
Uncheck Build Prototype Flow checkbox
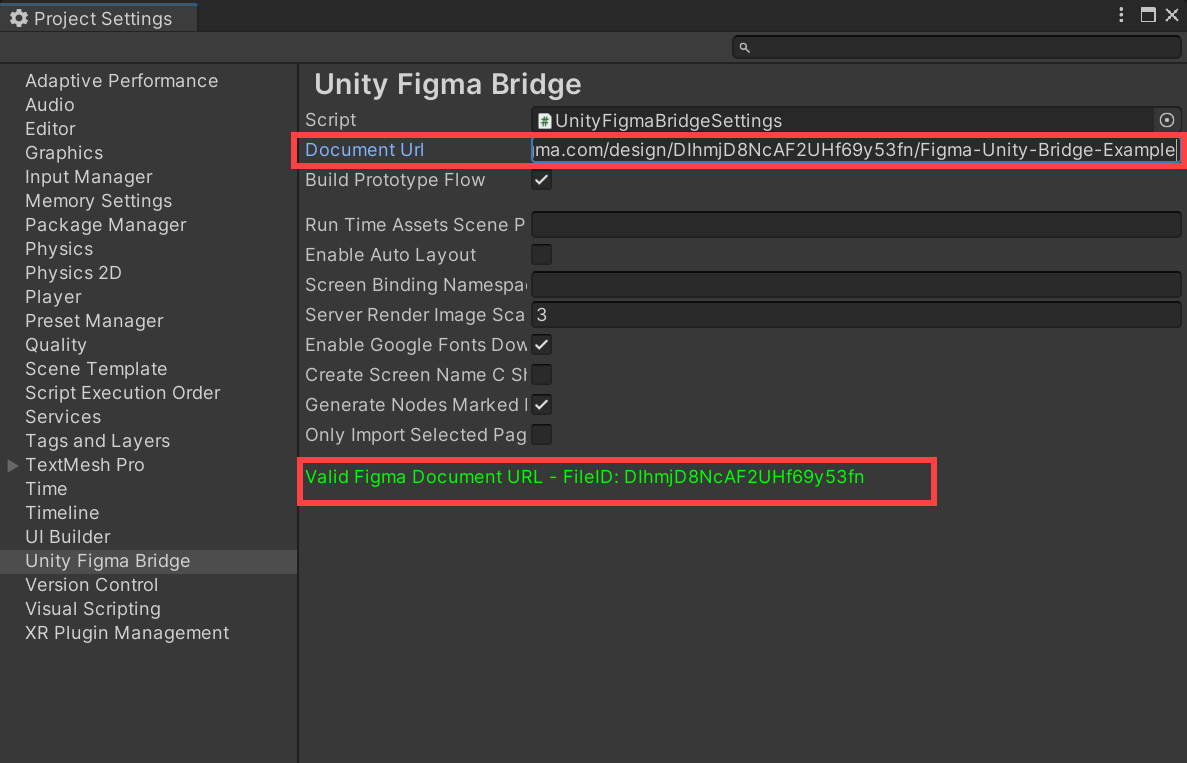click(x=541, y=180)
